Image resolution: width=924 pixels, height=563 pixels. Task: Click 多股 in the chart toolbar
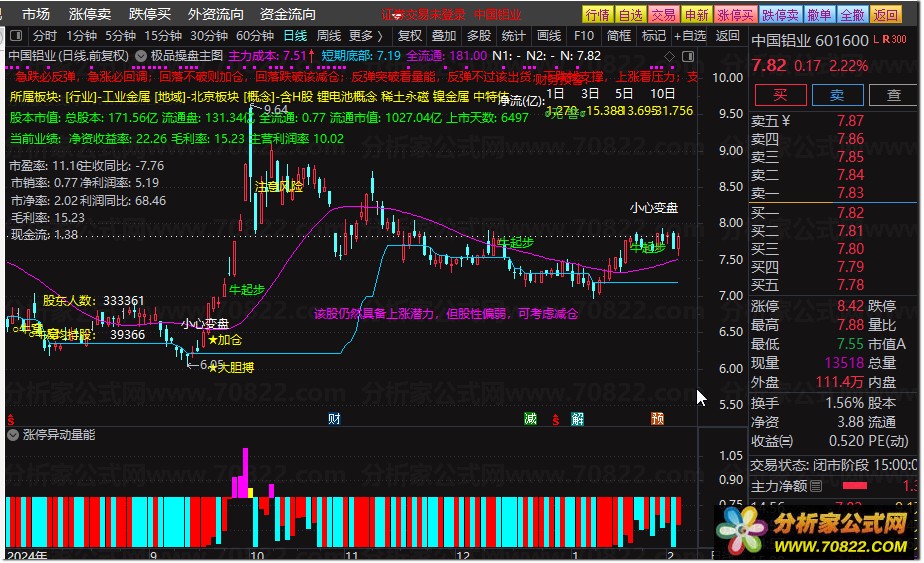478,36
